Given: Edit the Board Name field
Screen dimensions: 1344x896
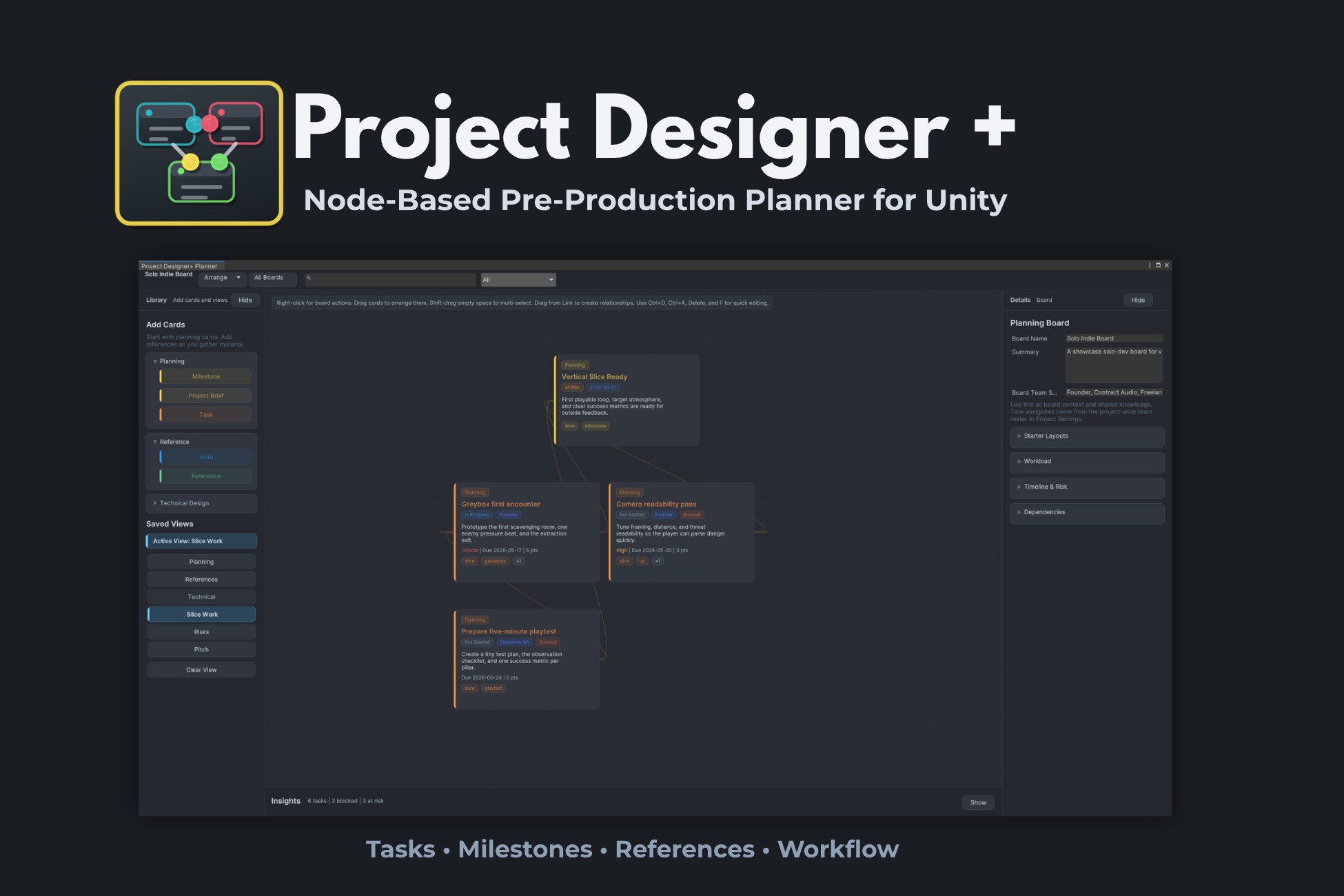Looking at the screenshot, I should [x=1114, y=338].
